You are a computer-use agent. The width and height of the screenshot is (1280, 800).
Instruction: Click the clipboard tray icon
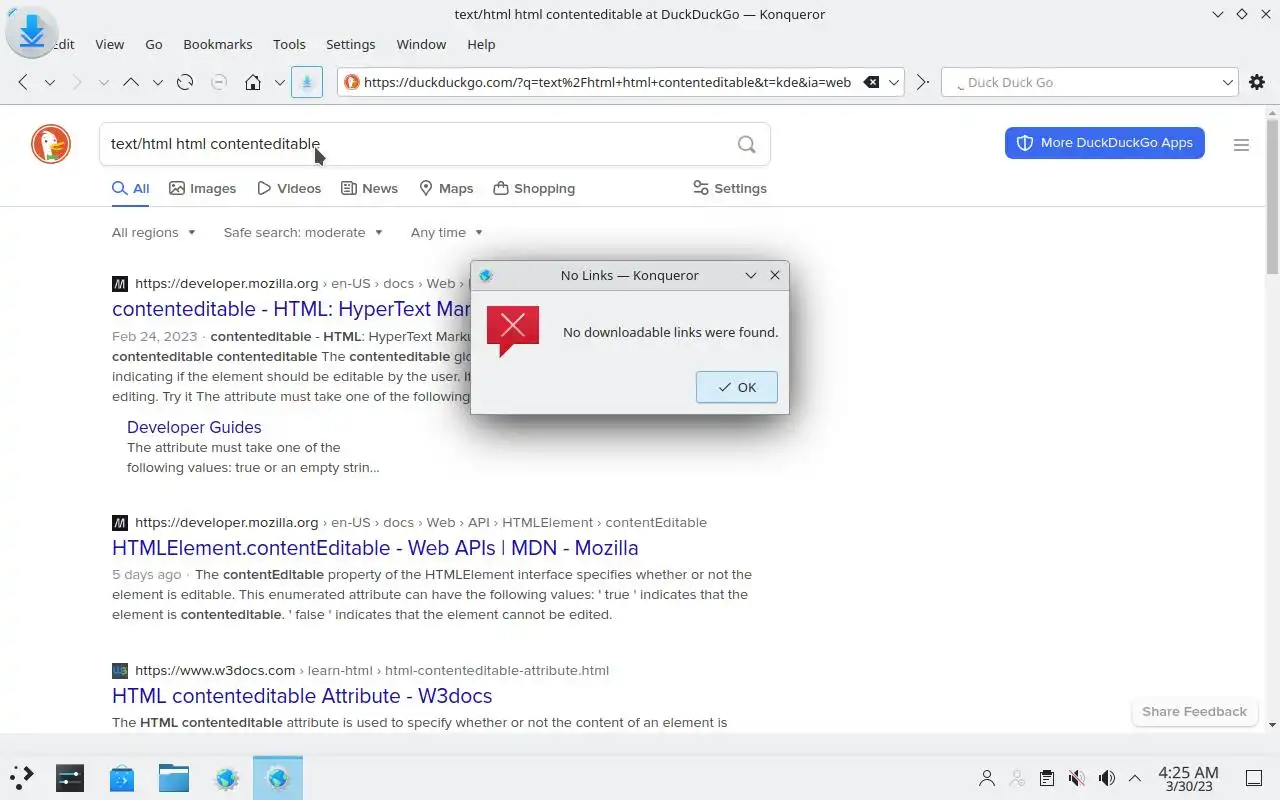(1047, 777)
